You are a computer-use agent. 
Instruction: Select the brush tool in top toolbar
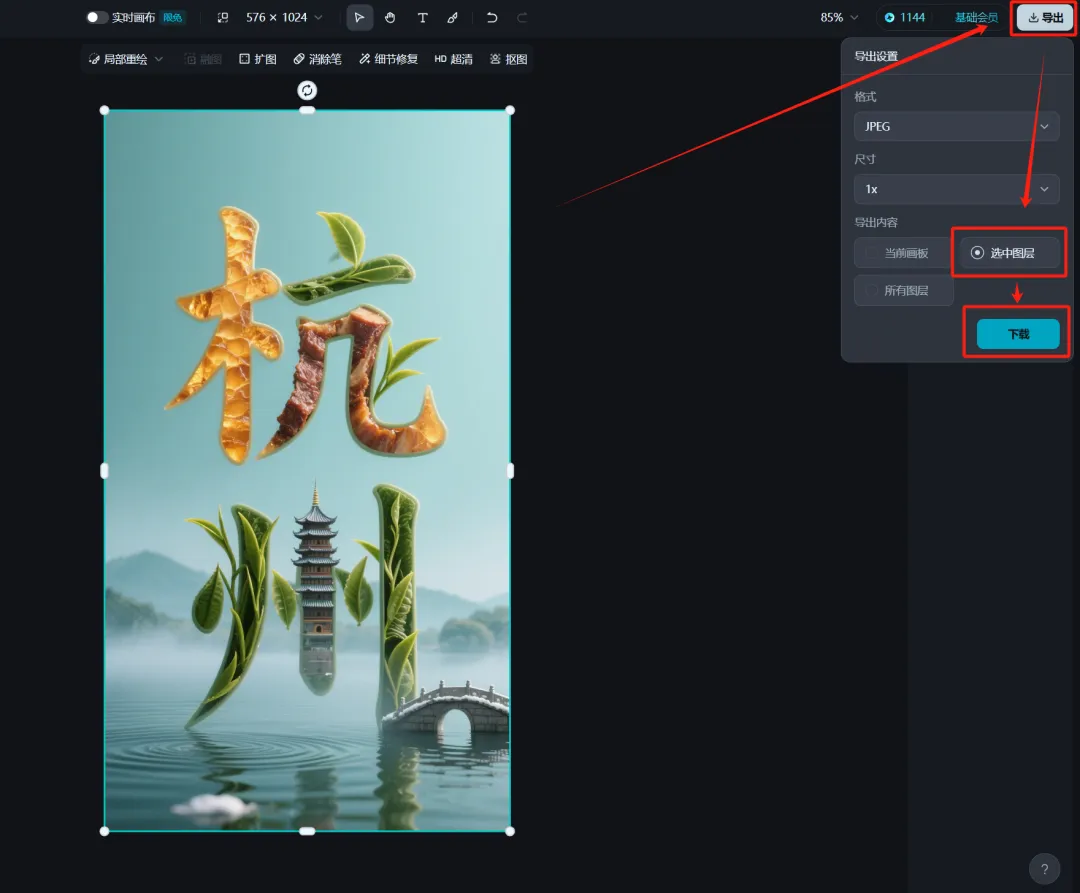(453, 18)
